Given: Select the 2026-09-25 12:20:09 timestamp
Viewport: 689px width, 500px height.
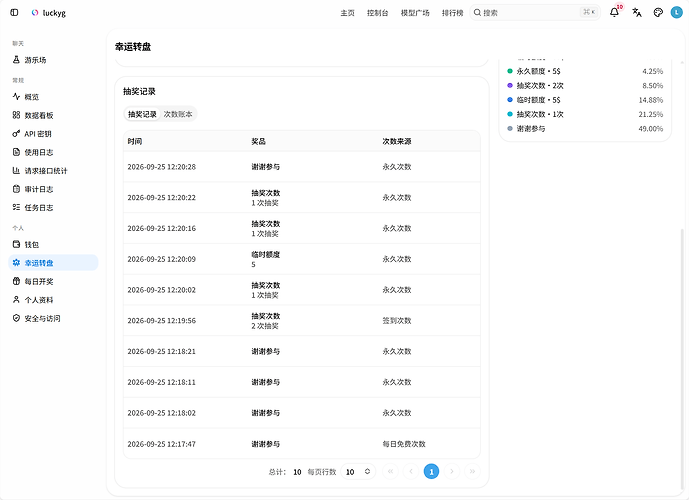Looking at the screenshot, I should pyautogui.click(x=162, y=259).
